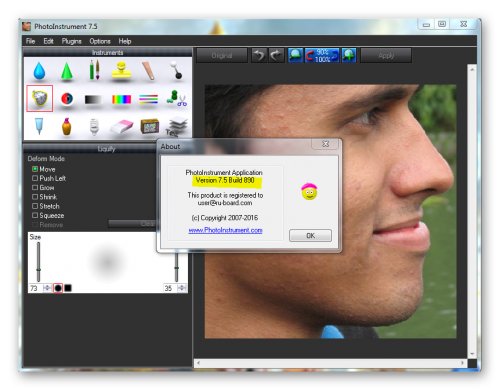Select the highlighted Liquify instrument
This screenshot has width=500, height=390.
pos(40,98)
